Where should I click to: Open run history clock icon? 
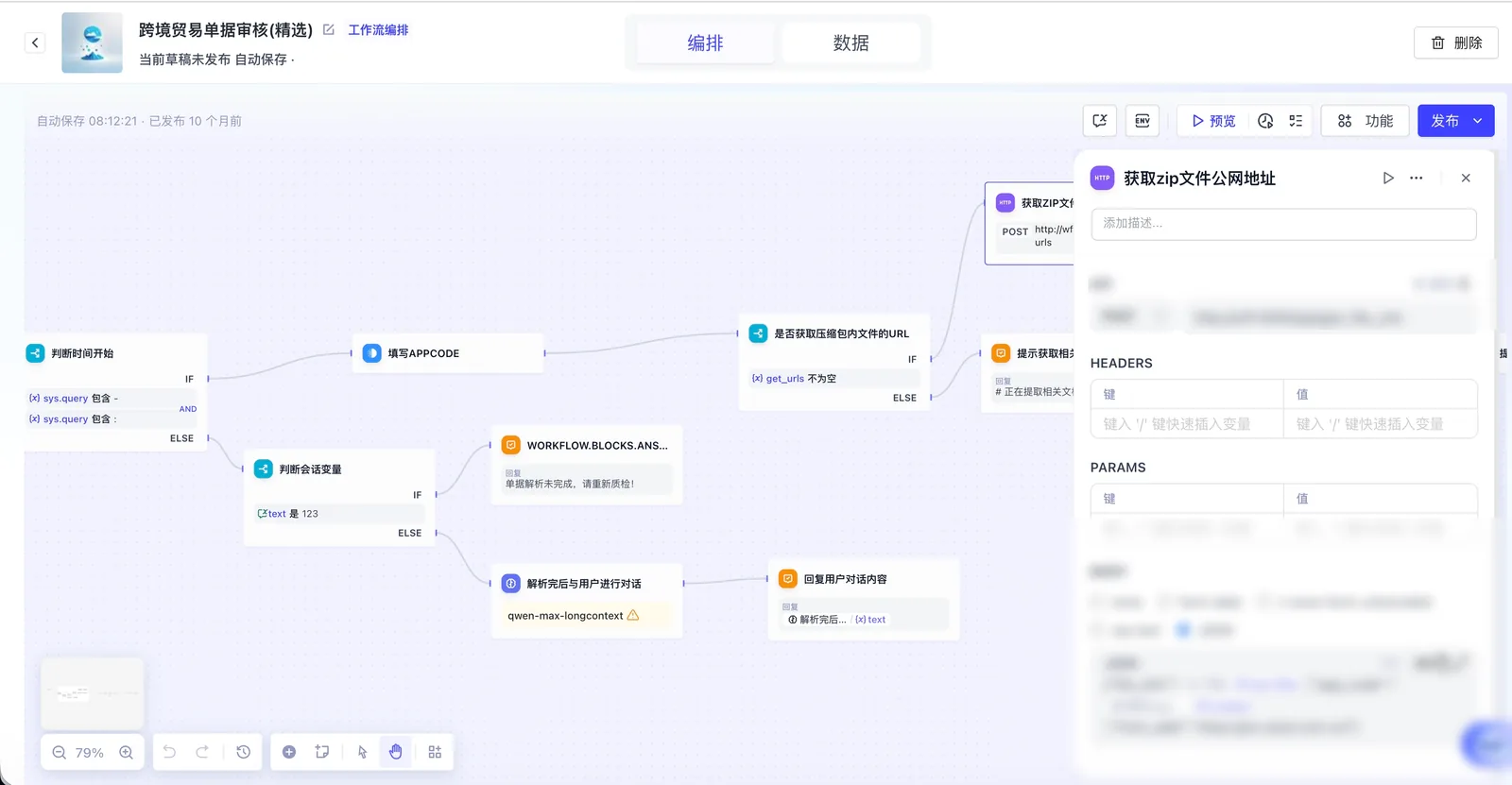1265,121
